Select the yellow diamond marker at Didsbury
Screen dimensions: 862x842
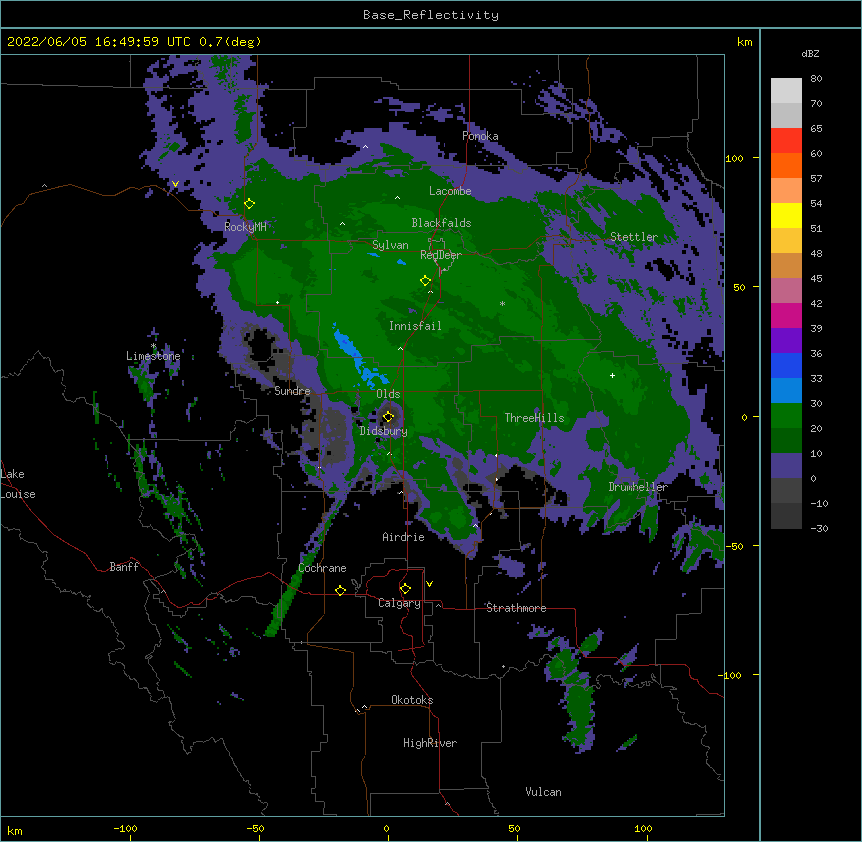click(388, 417)
